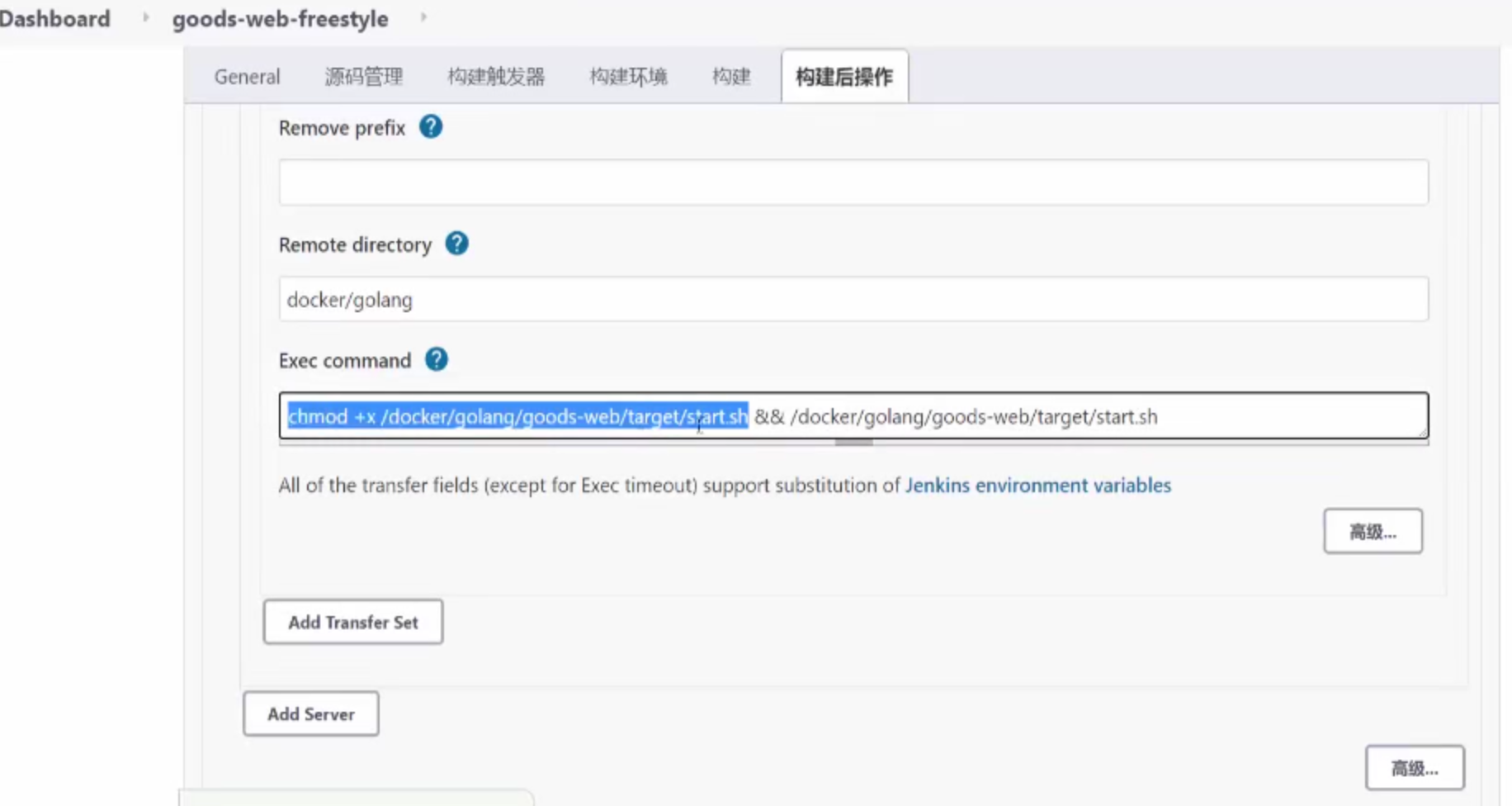The image size is (1512, 806).
Task: Expand the arrow after Dashboard breadcrumb
Action: (145, 17)
